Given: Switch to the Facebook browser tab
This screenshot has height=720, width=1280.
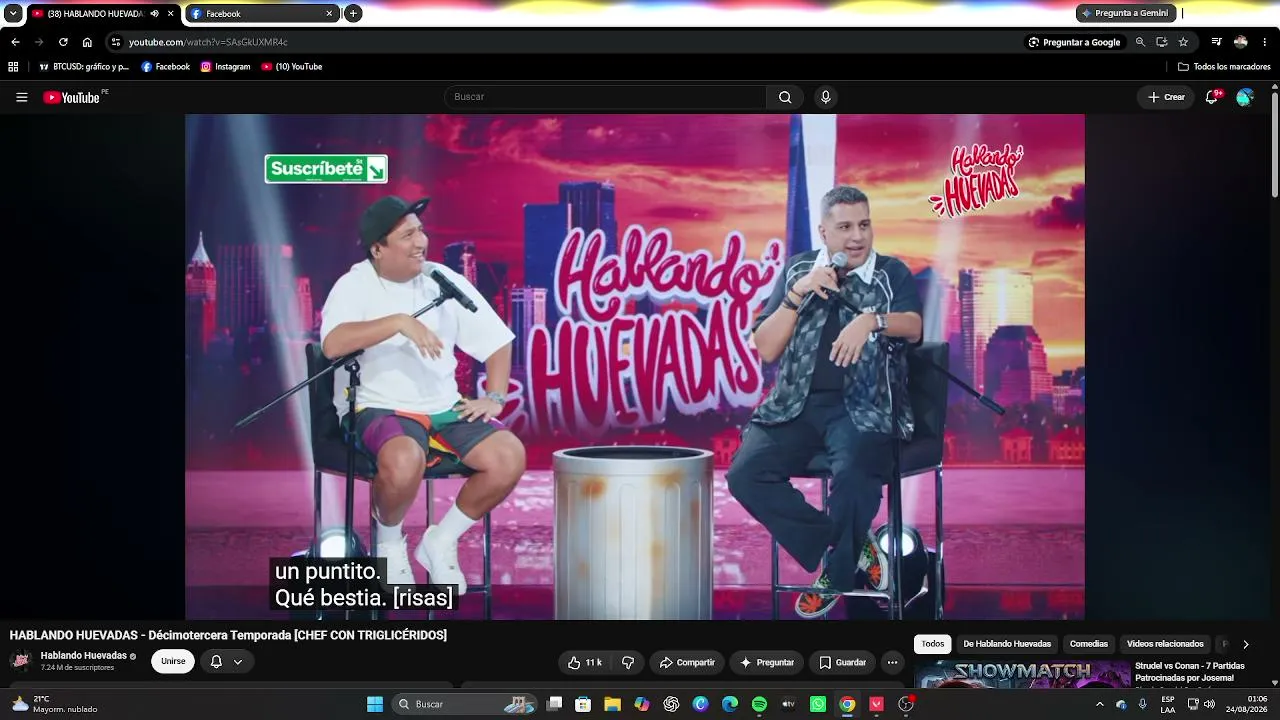Looking at the screenshot, I should 263,14.
